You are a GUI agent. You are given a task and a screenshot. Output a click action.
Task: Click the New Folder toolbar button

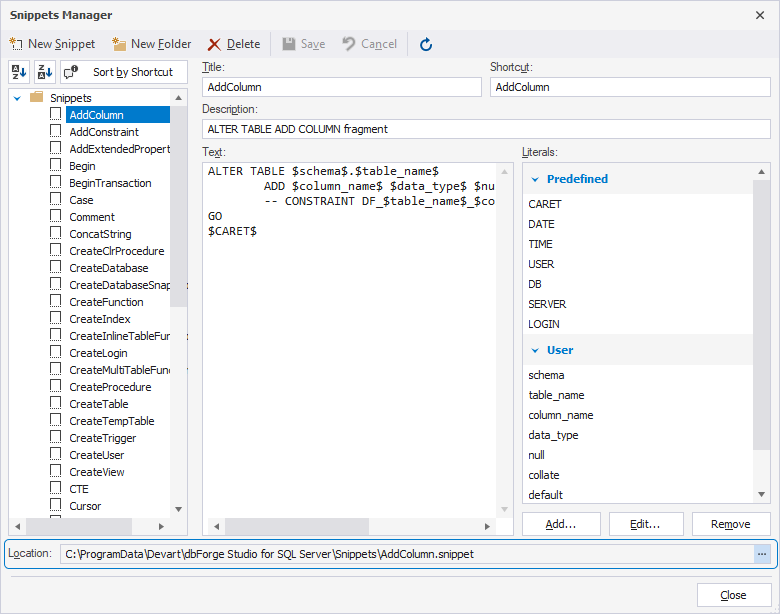tap(152, 44)
